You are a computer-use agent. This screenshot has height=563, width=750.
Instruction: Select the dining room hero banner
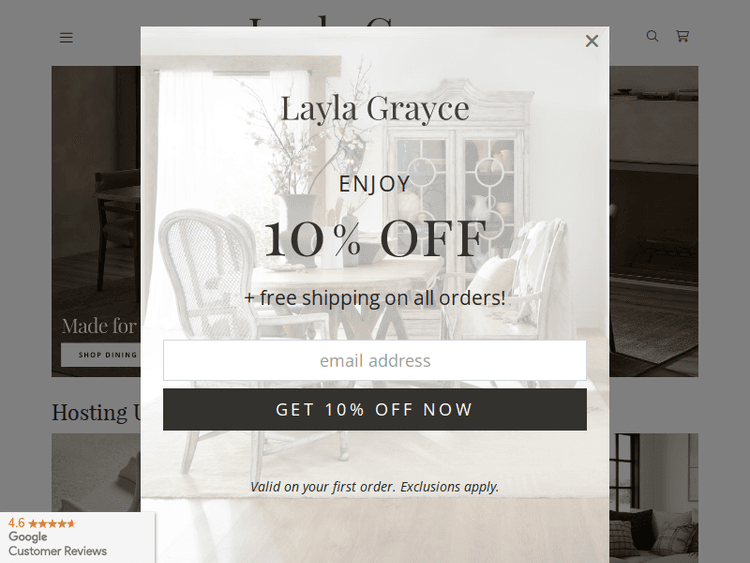coord(96,221)
